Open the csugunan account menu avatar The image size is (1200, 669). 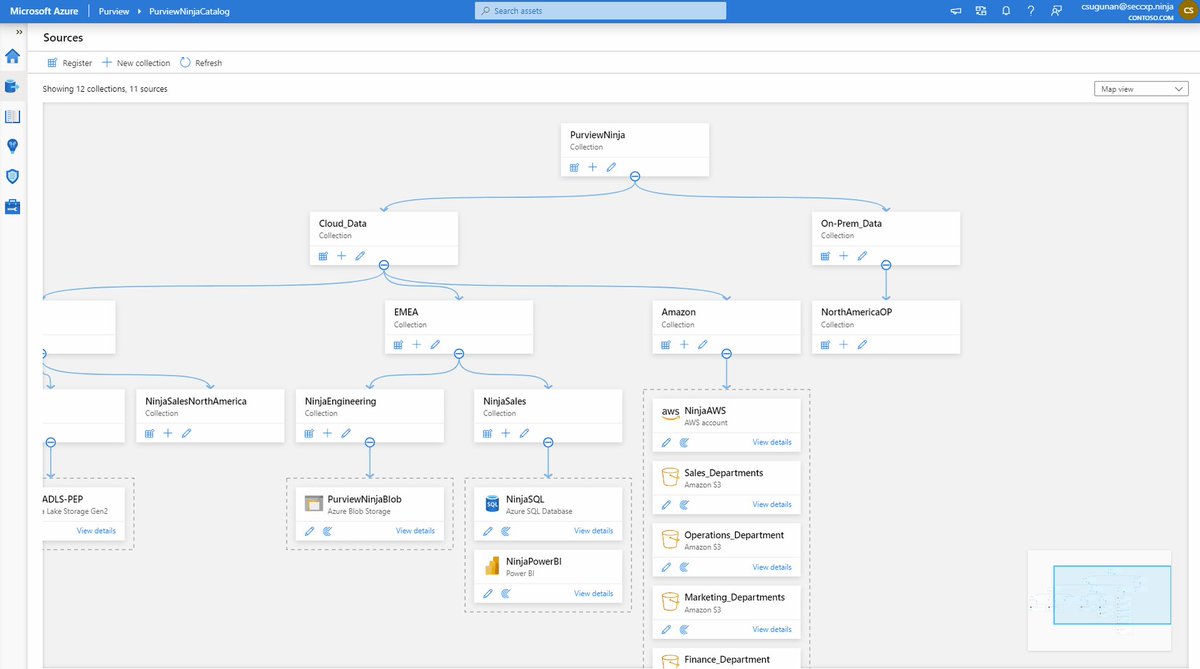[1187, 11]
